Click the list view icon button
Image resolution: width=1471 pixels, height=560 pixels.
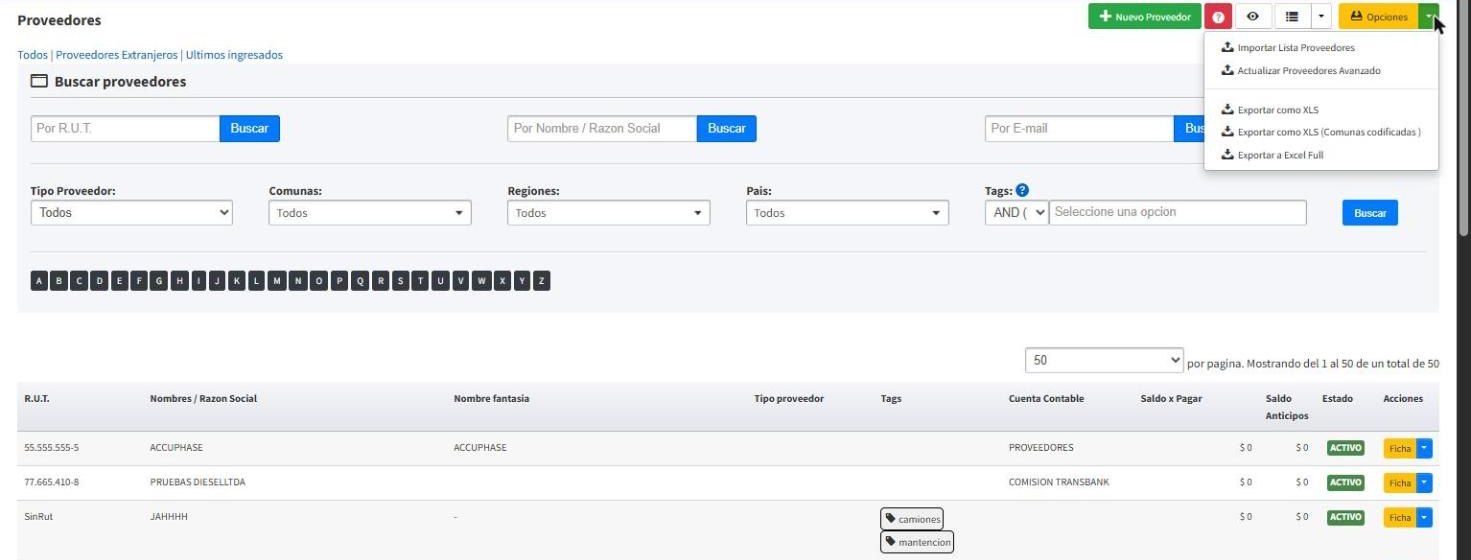(x=1291, y=17)
